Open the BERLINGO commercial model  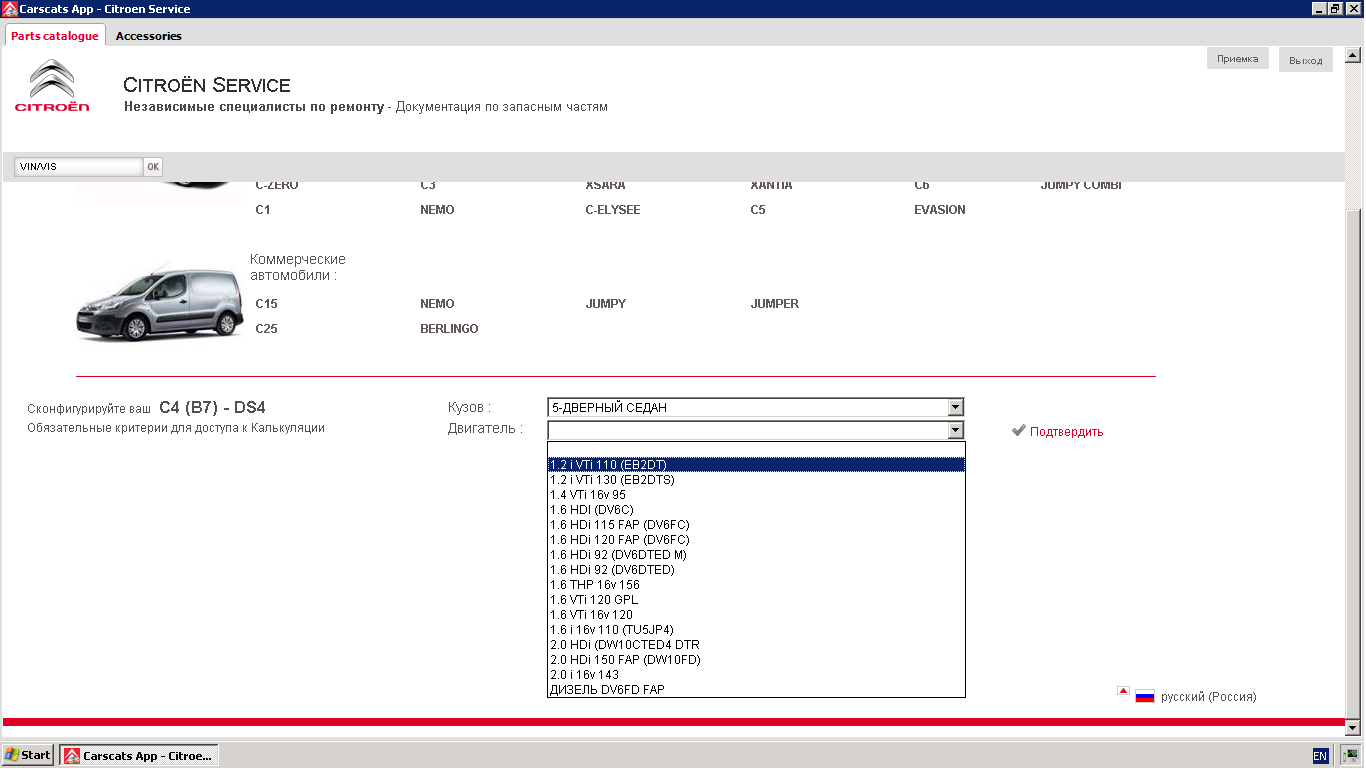tap(449, 329)
